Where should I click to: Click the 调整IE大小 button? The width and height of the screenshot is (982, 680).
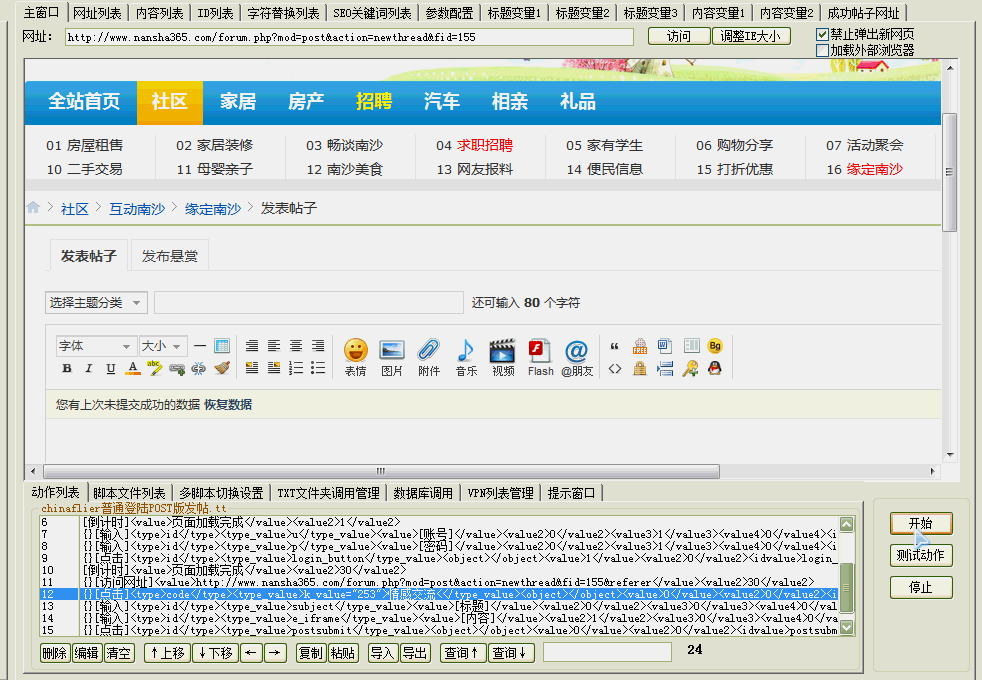click(x=751, y=36)
